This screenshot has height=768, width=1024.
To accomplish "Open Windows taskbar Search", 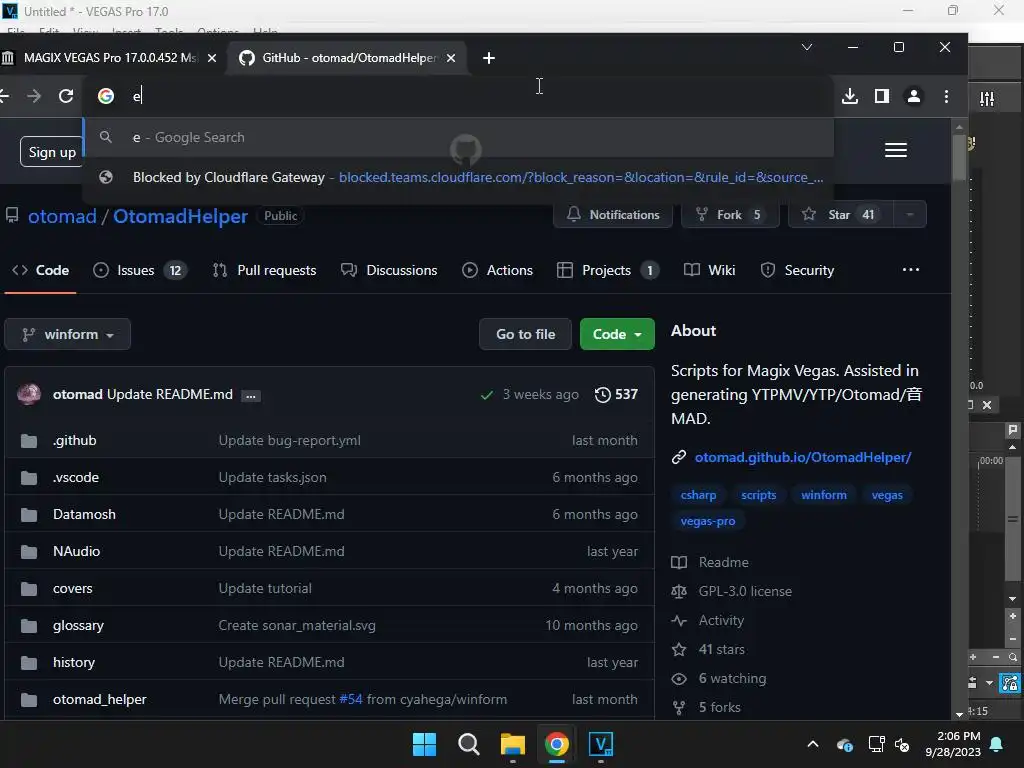I will (468, 744).
